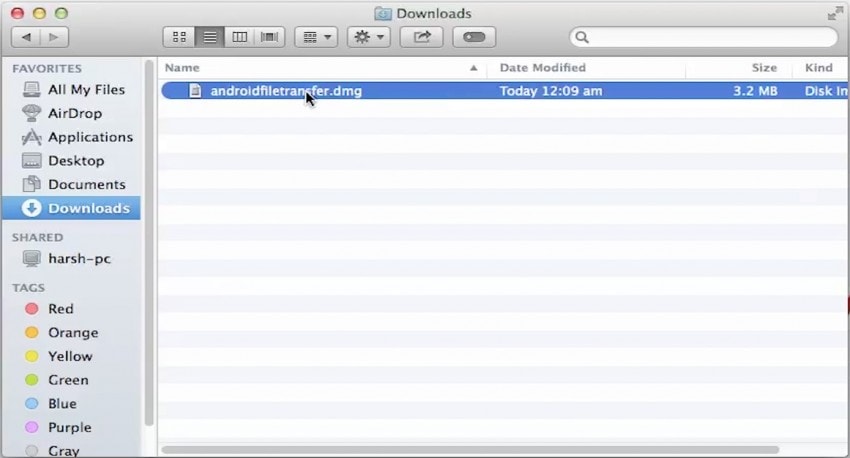Open shared computer harsh-pc
The height and width of the screenshot is (458, 850).
tap(73, 259)
